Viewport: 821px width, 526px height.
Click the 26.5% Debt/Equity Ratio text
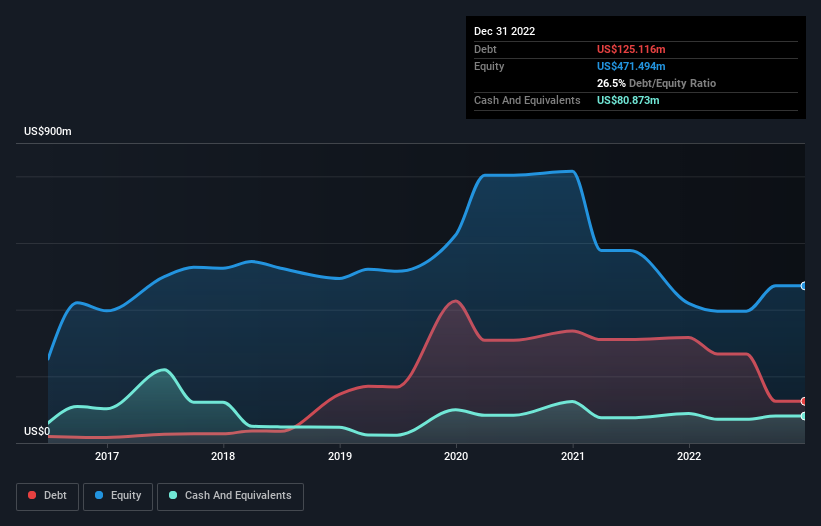tap(657, 83)
